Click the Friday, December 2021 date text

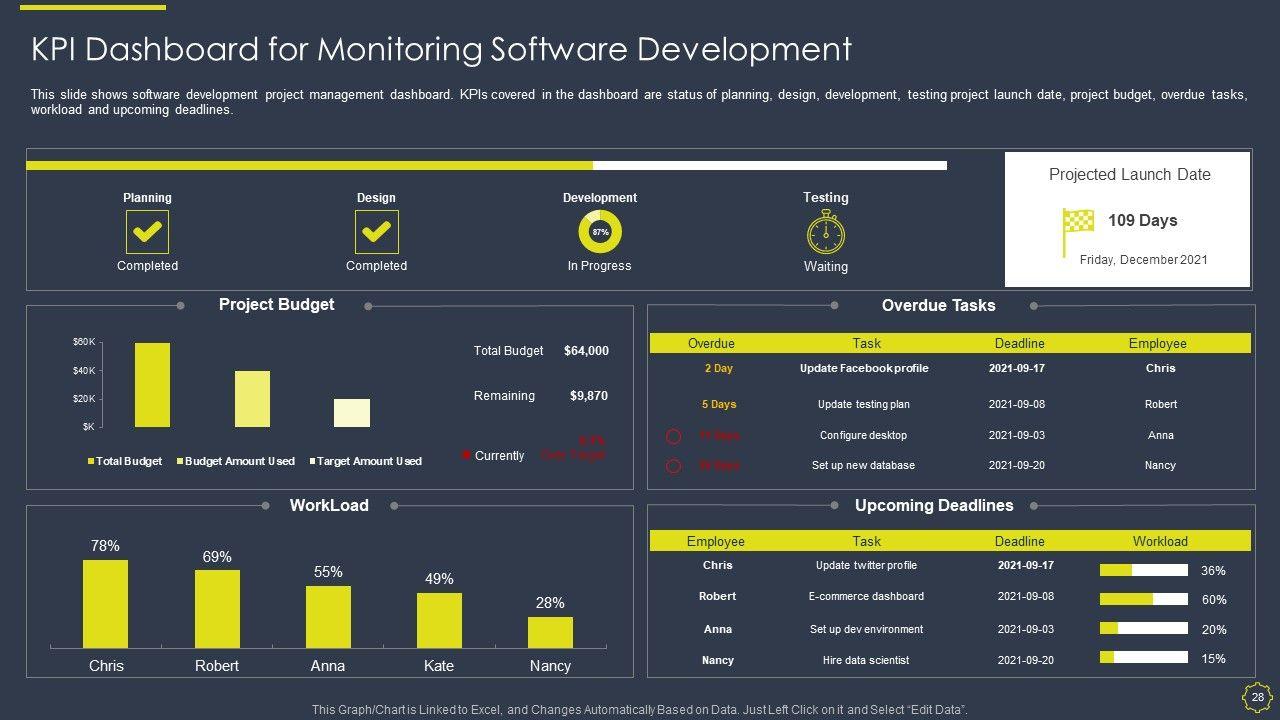(x=1144, y=260)
